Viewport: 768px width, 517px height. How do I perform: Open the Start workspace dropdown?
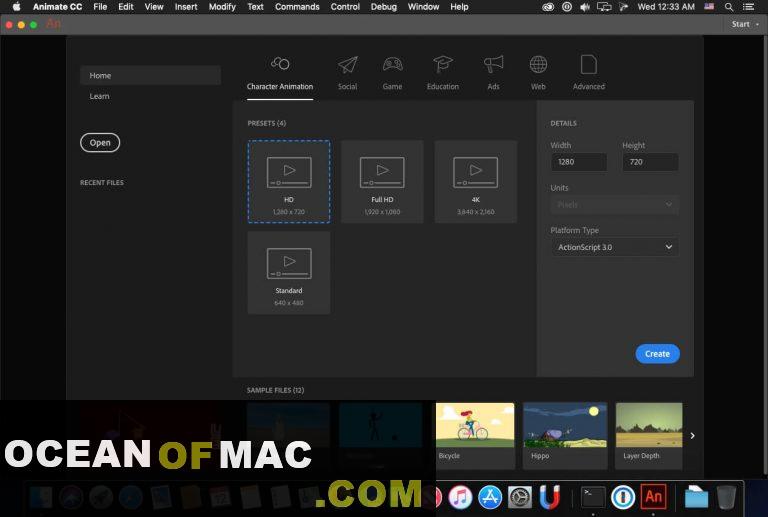click(745, 24)
